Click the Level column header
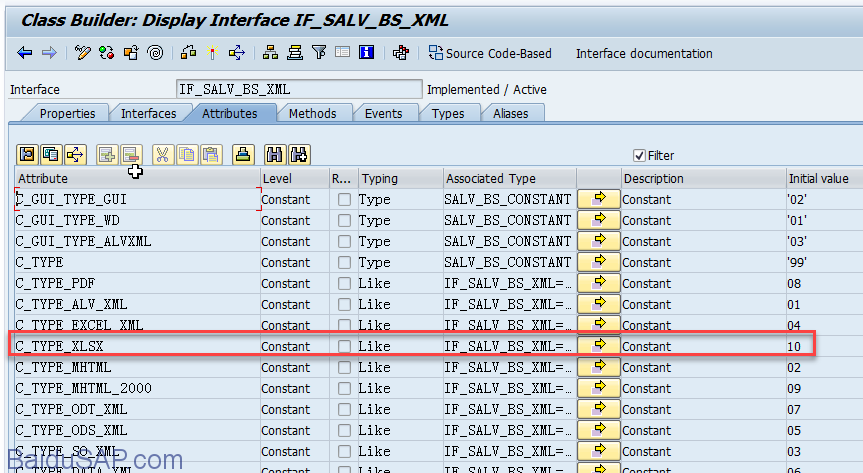Viewport: 863px width, 473px height. pos(294,178)
